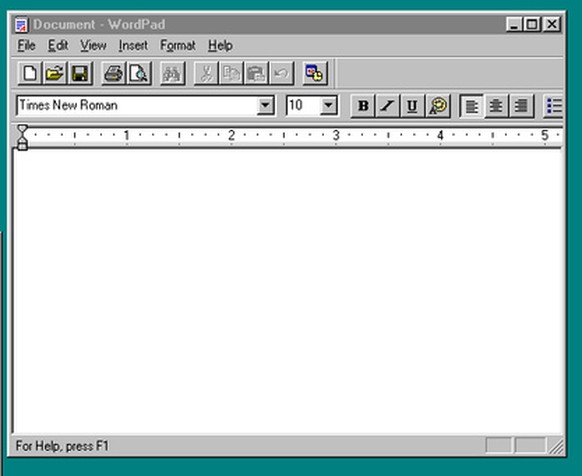Open a file with the folder icon
Screen dimensions: 582x476
[x=55, y=73]
